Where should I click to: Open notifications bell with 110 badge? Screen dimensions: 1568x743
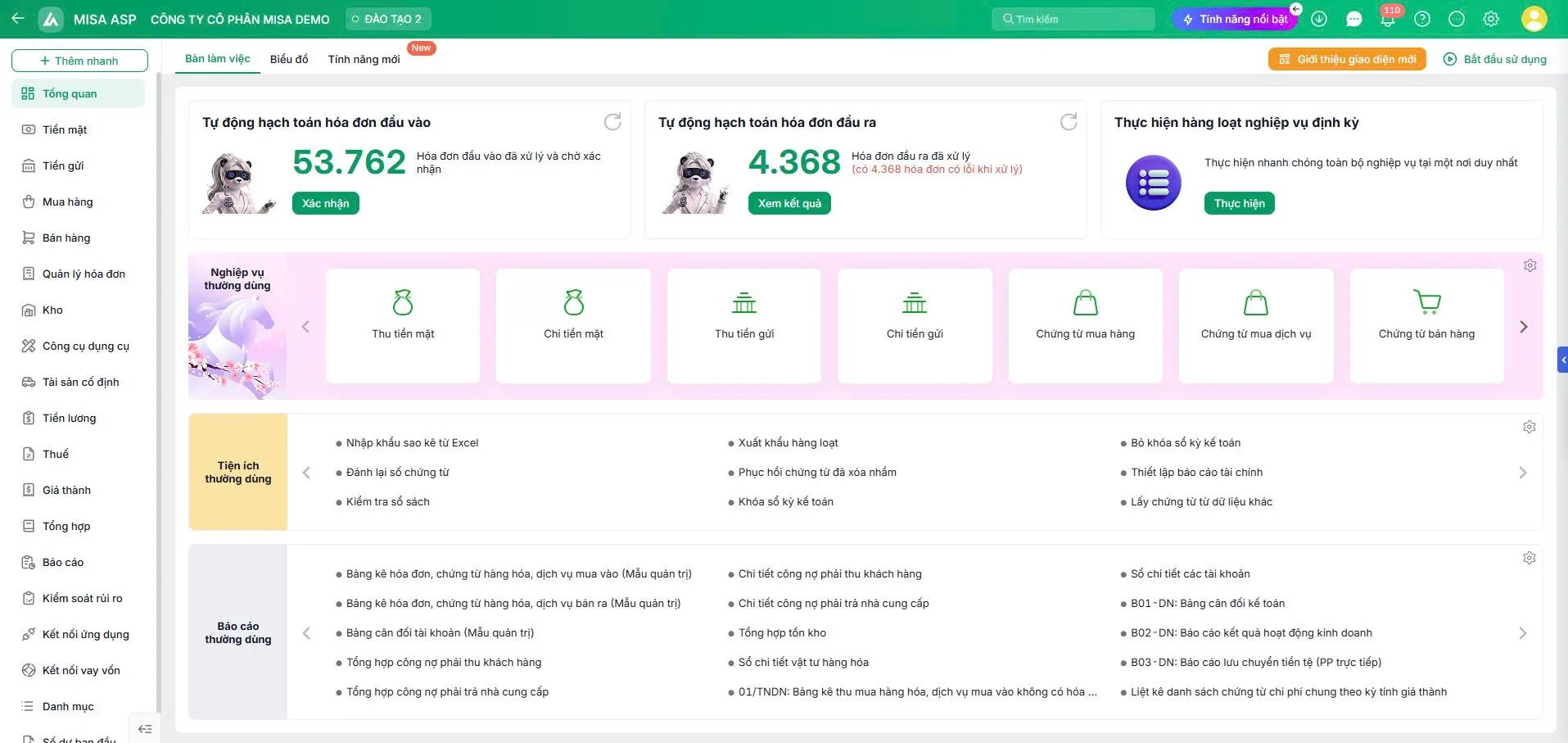pos(1388,19)
